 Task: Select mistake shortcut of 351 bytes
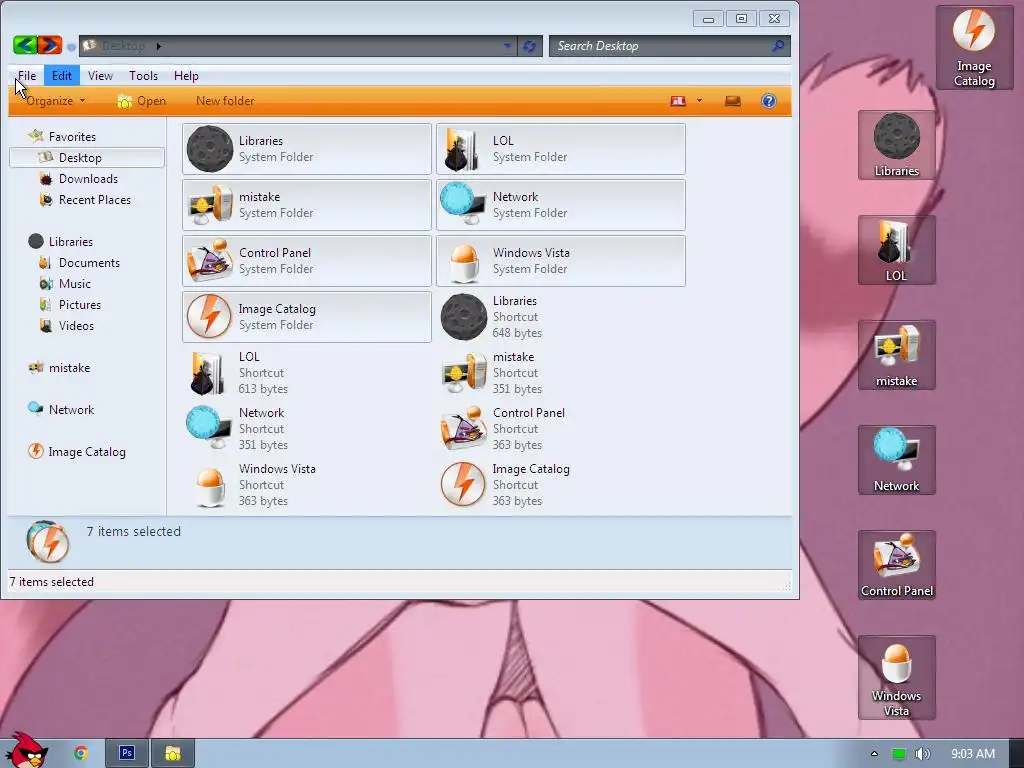tap(560, 373)
